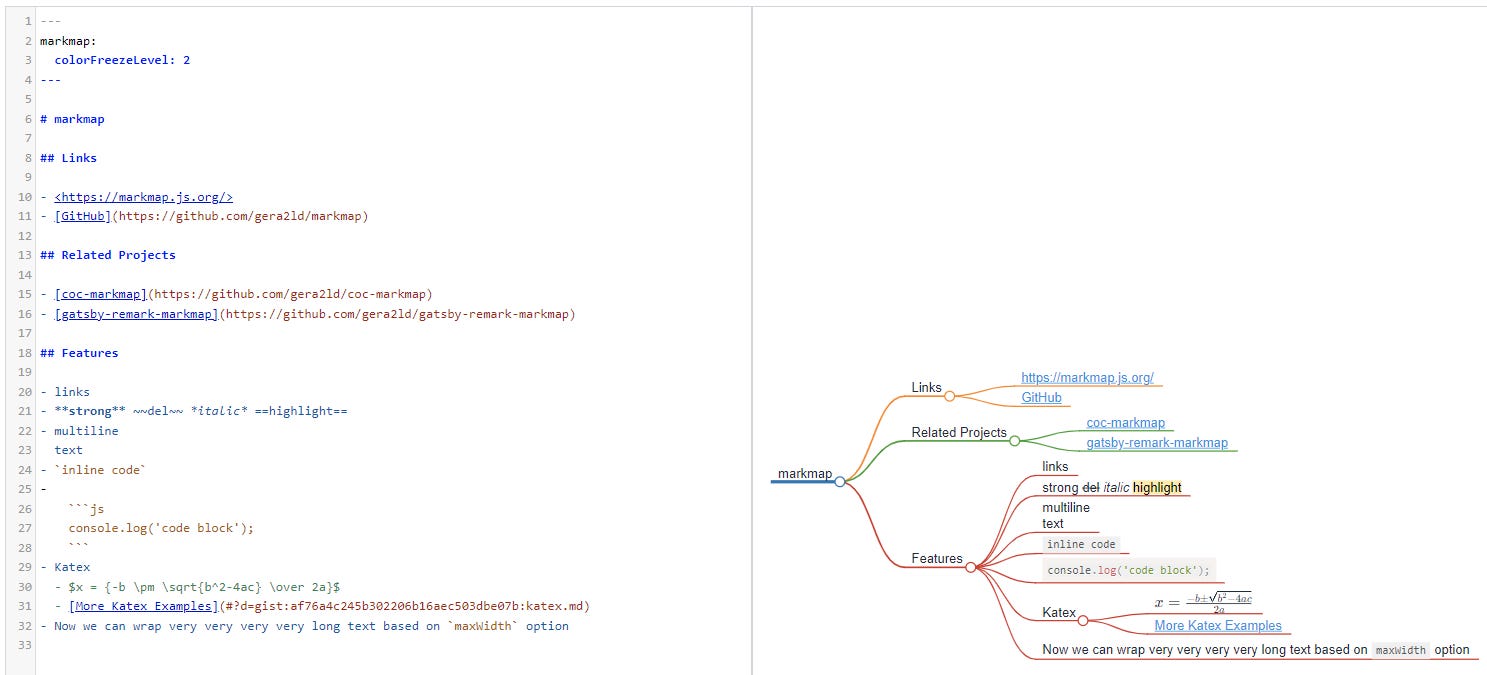The height and width of the screenshot is (675, 1487).
Task: Open the https://markmap.js.org/ link in the mindmap
Action: [x=1088, y=378]
